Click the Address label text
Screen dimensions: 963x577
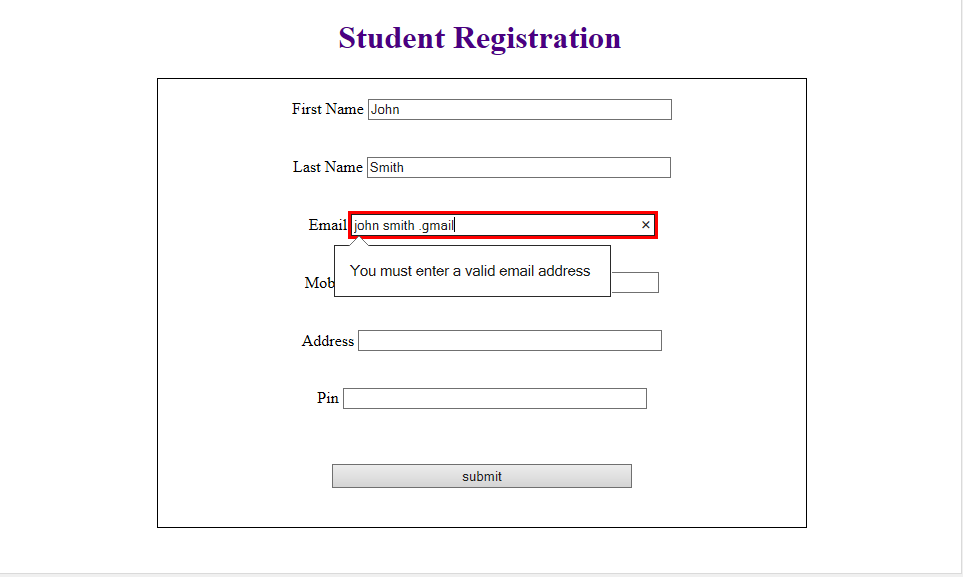(328, 341)
